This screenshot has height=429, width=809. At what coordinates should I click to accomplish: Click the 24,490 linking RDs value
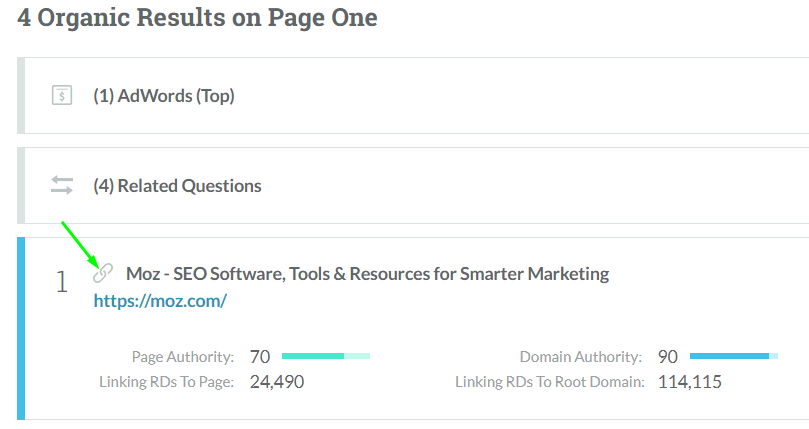click(277, 382)
